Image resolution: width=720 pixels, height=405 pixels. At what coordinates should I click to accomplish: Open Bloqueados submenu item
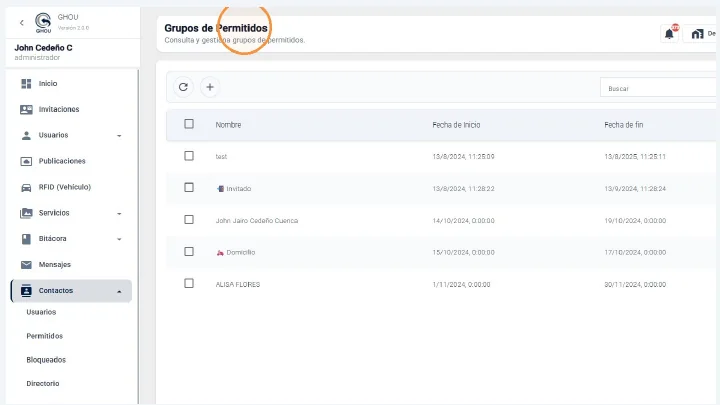tap(46, 360)
